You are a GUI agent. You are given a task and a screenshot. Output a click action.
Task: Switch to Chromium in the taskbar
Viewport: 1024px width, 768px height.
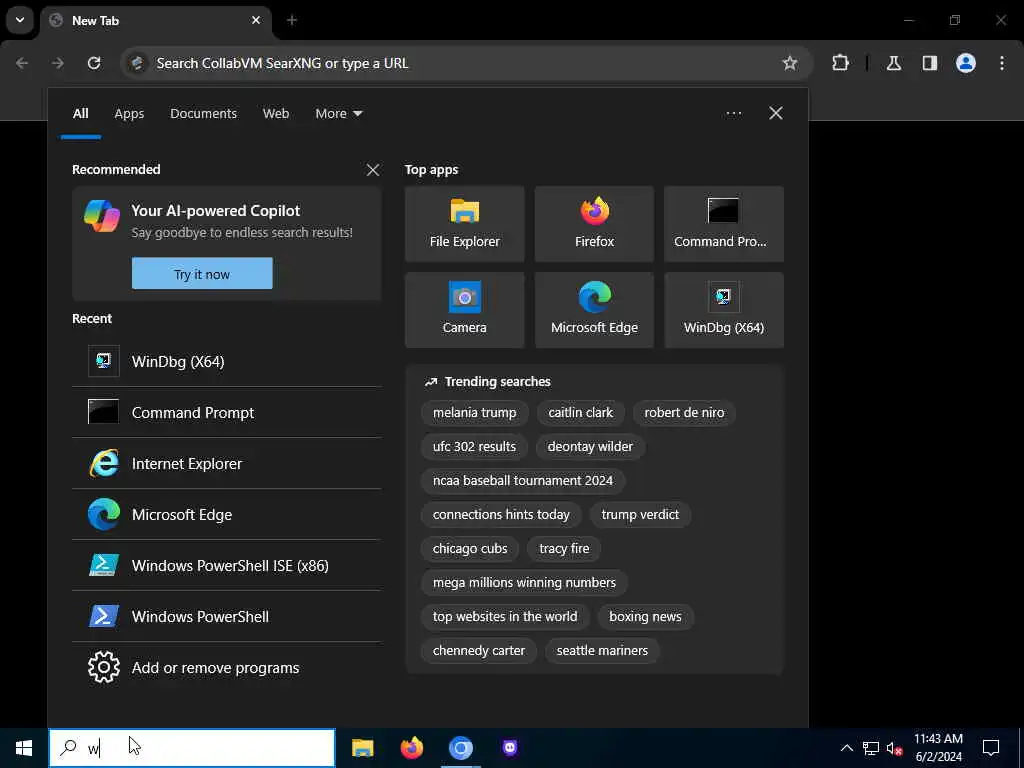coord(460,748)
